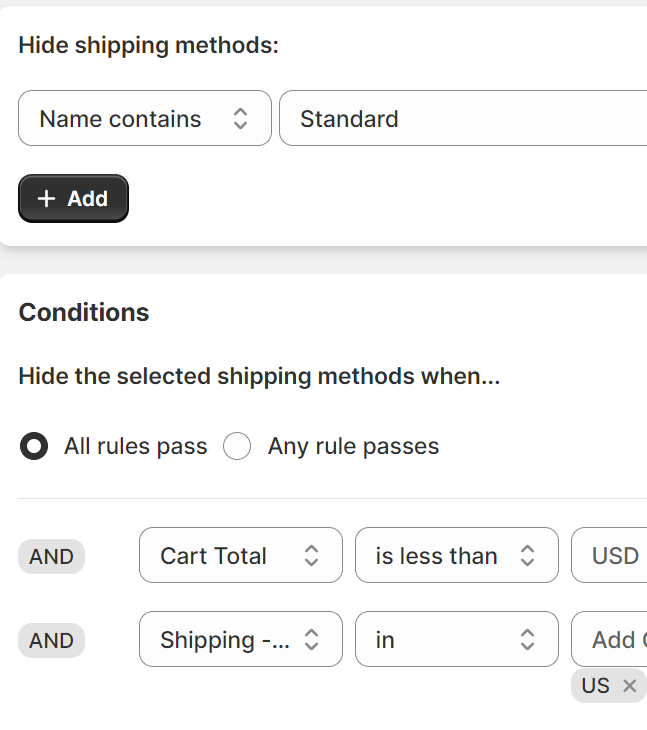Focus the Standard shipping method name field
Screen dimensions: 647x730
[460, 119]
